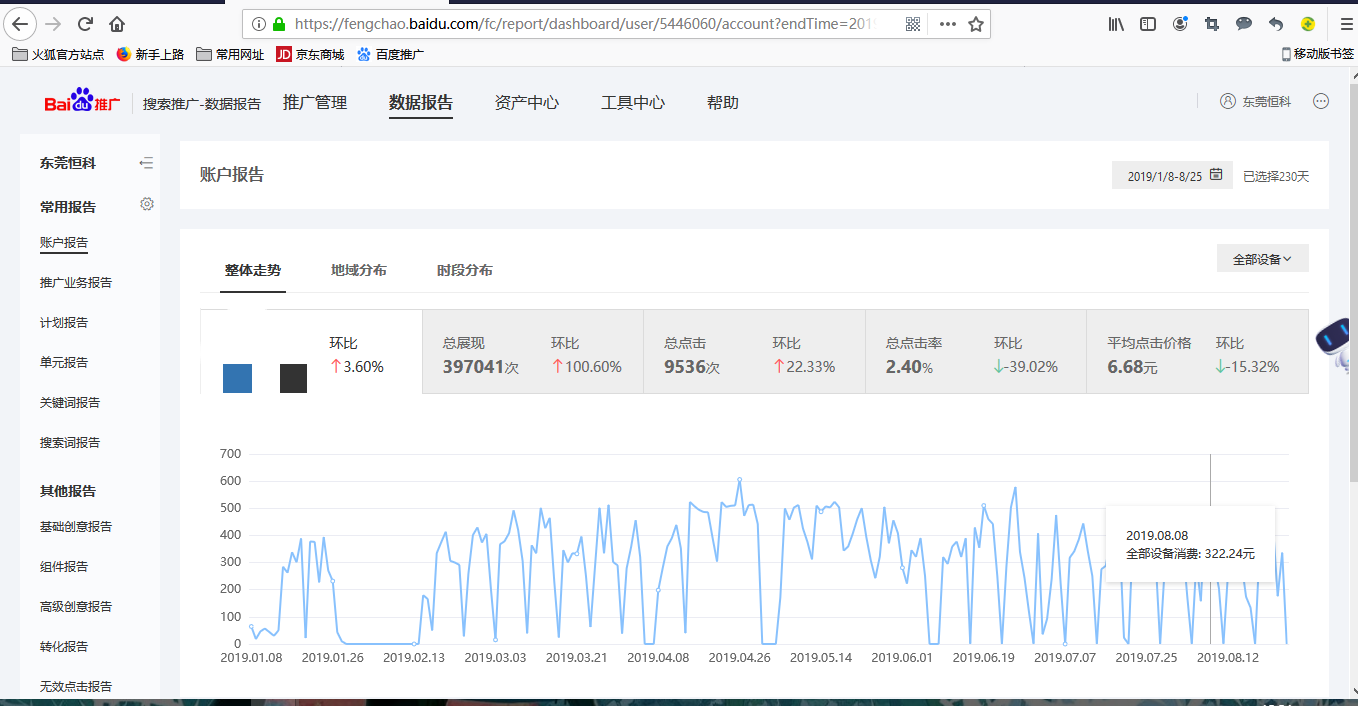Reload the page with the refresh button
Viewport: 1358px width, 706px height.
(x=85, y=24)
